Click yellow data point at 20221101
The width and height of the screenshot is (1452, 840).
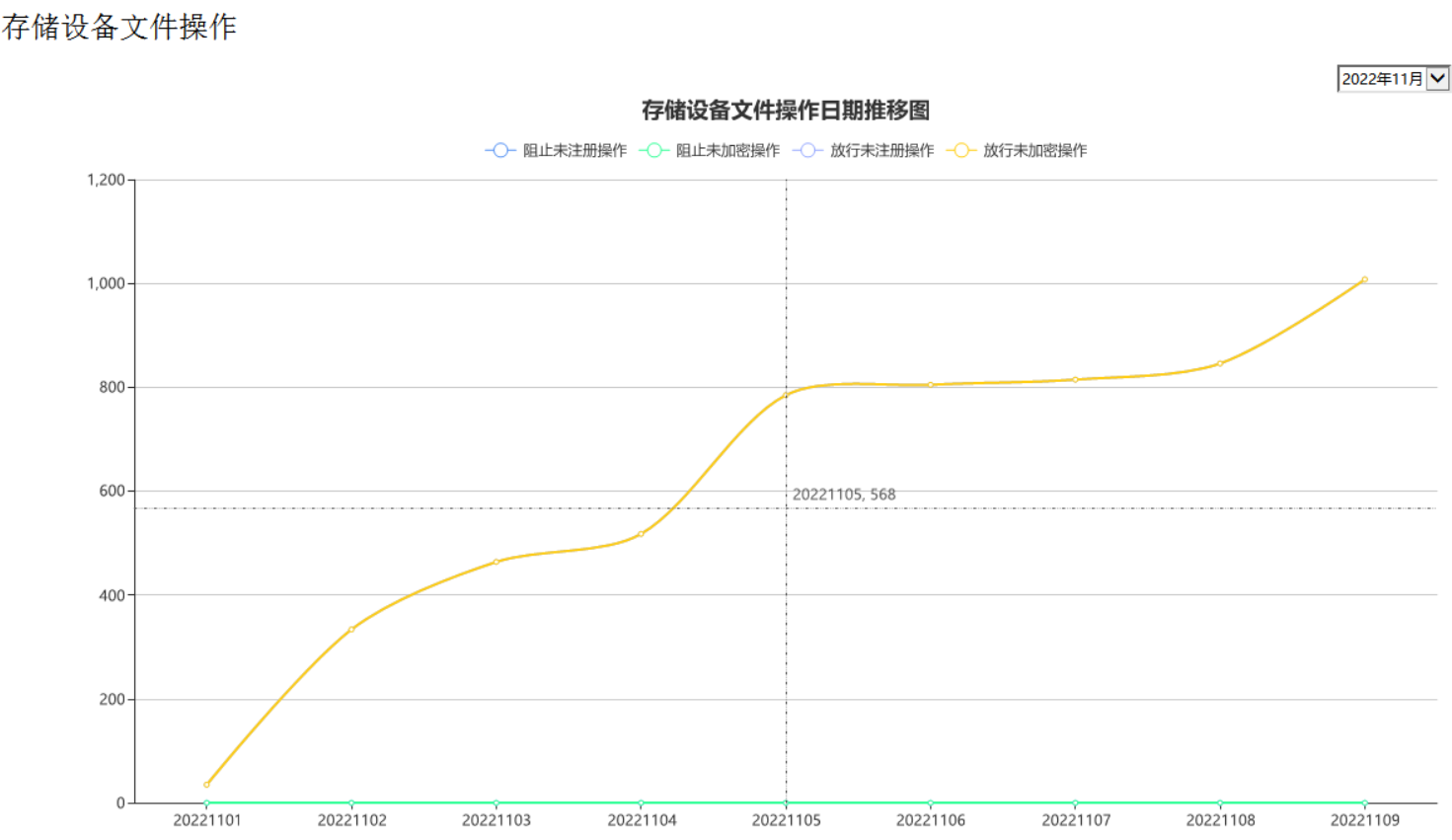[206, 785]
